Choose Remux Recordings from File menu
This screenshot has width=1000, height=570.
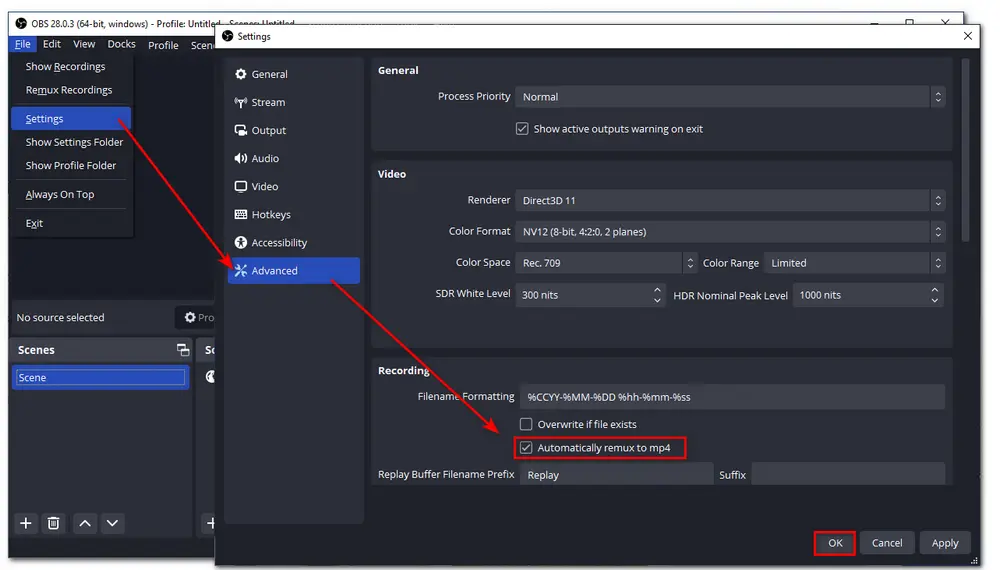point(71,90)
